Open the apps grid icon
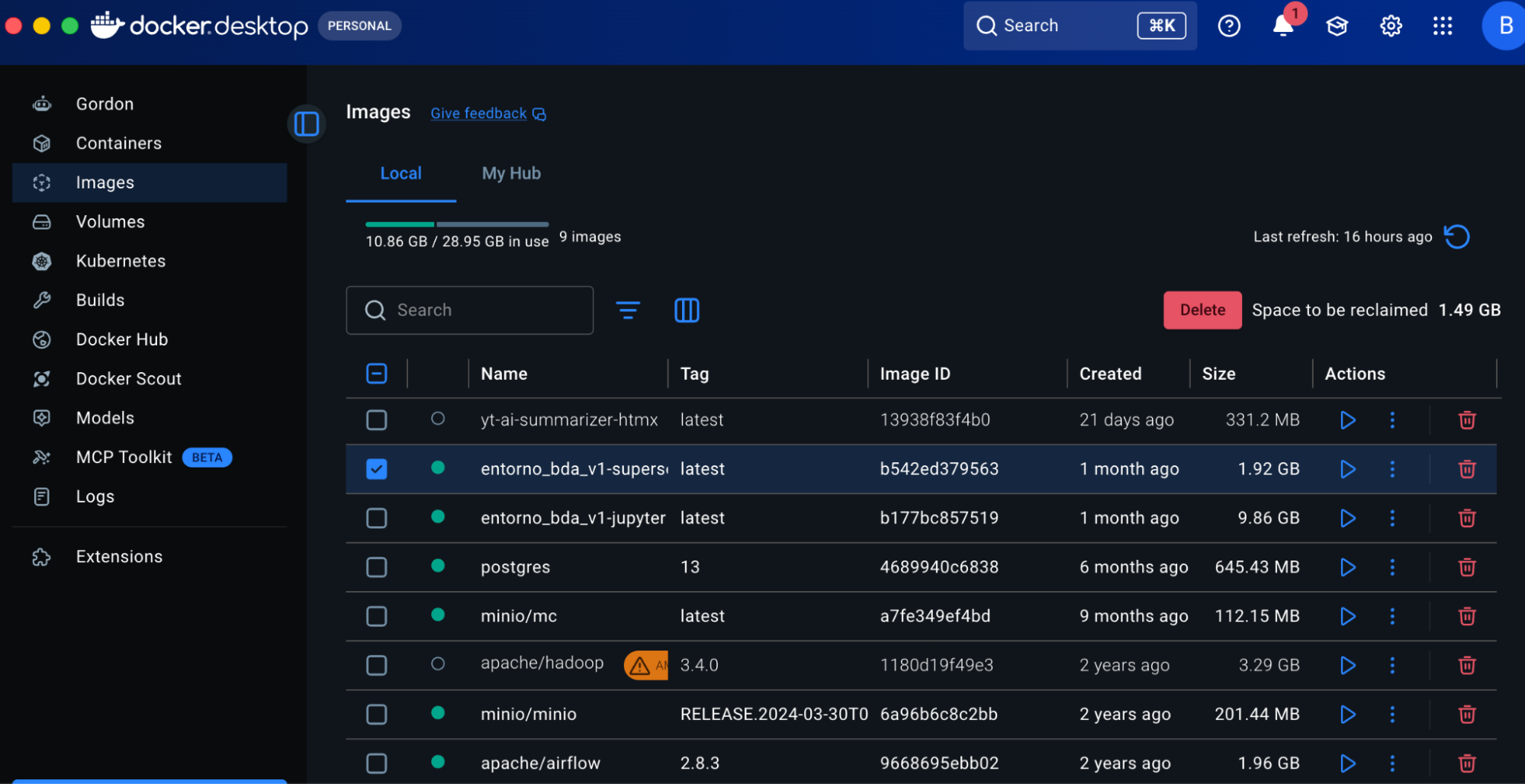The width and height of the screenshot is (1525, 784). [x=1443, y=26]
